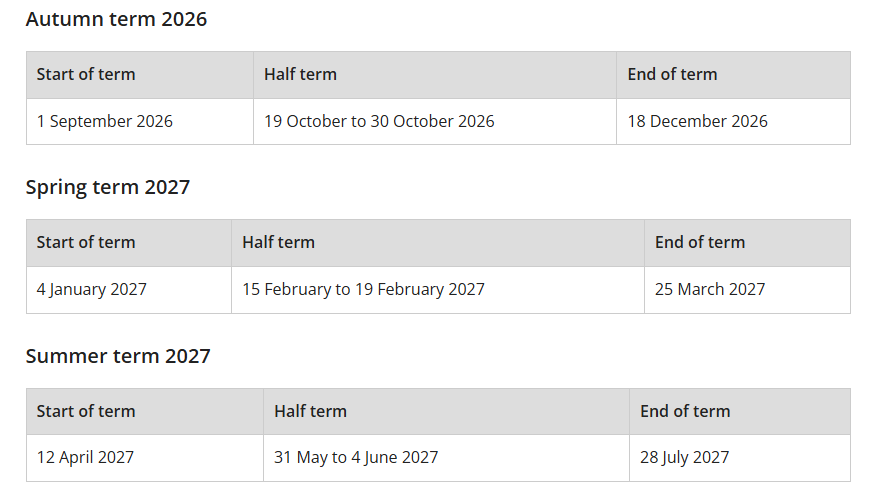
Task: Select the 12 April 2027 start date
Action: coord(85,457)
